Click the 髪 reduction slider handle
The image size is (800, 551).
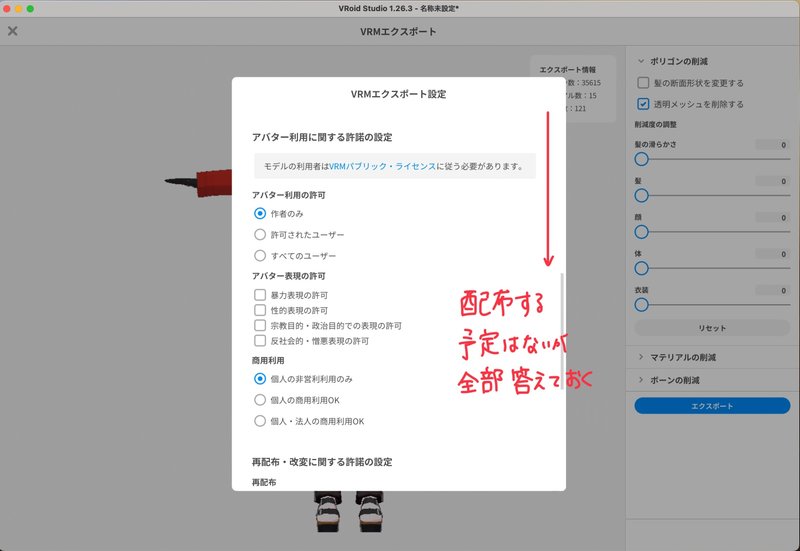[x=641, y=195]
